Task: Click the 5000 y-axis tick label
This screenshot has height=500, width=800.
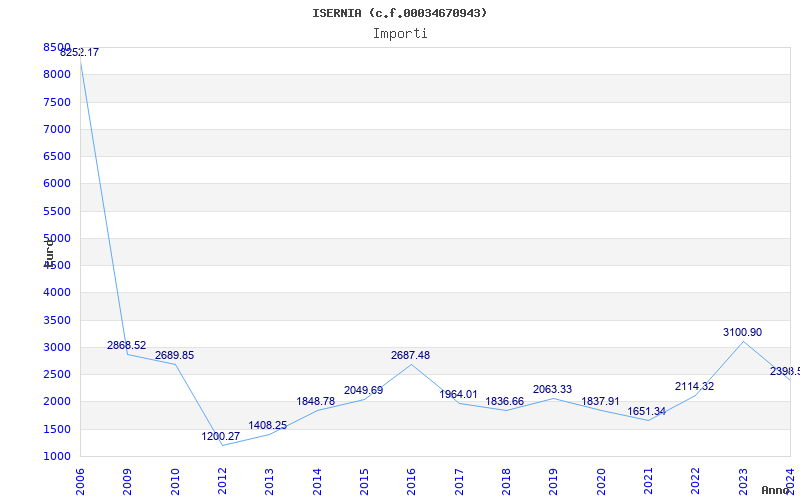Action: tap(57, 238)
